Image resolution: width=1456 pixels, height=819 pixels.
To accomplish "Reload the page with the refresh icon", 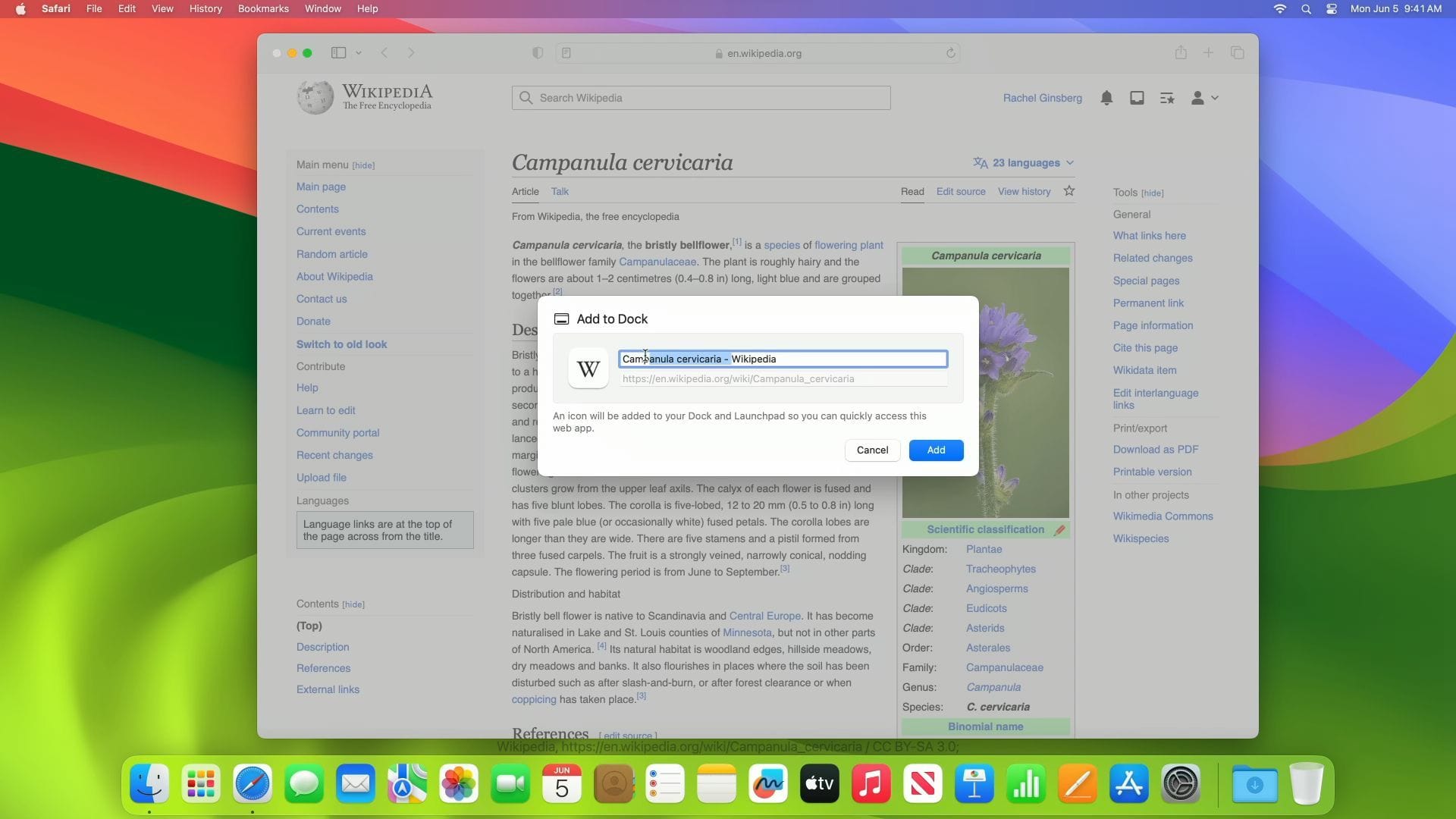I will click(951, 53).
